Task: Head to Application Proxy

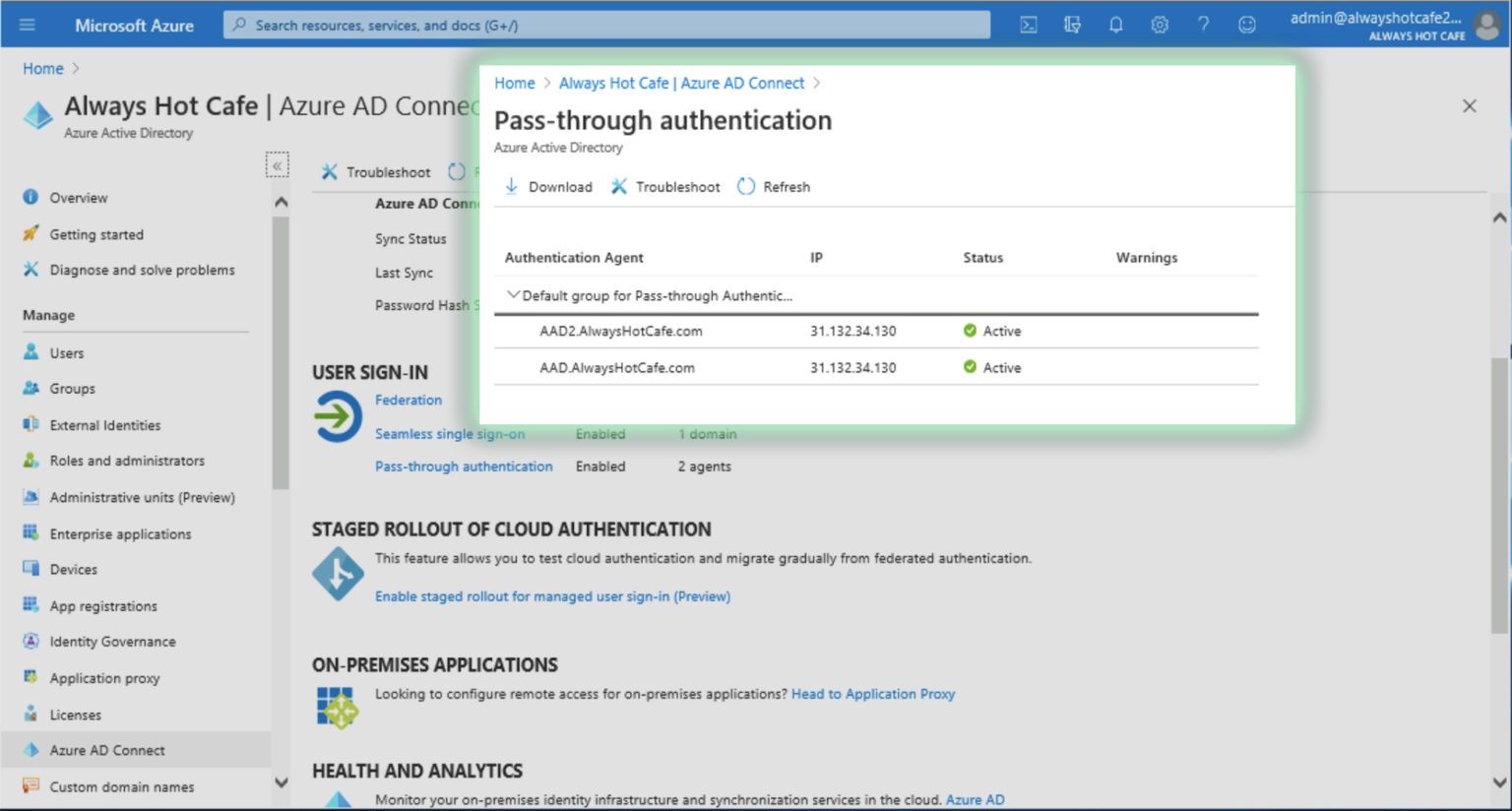Action: pos(872,694)
